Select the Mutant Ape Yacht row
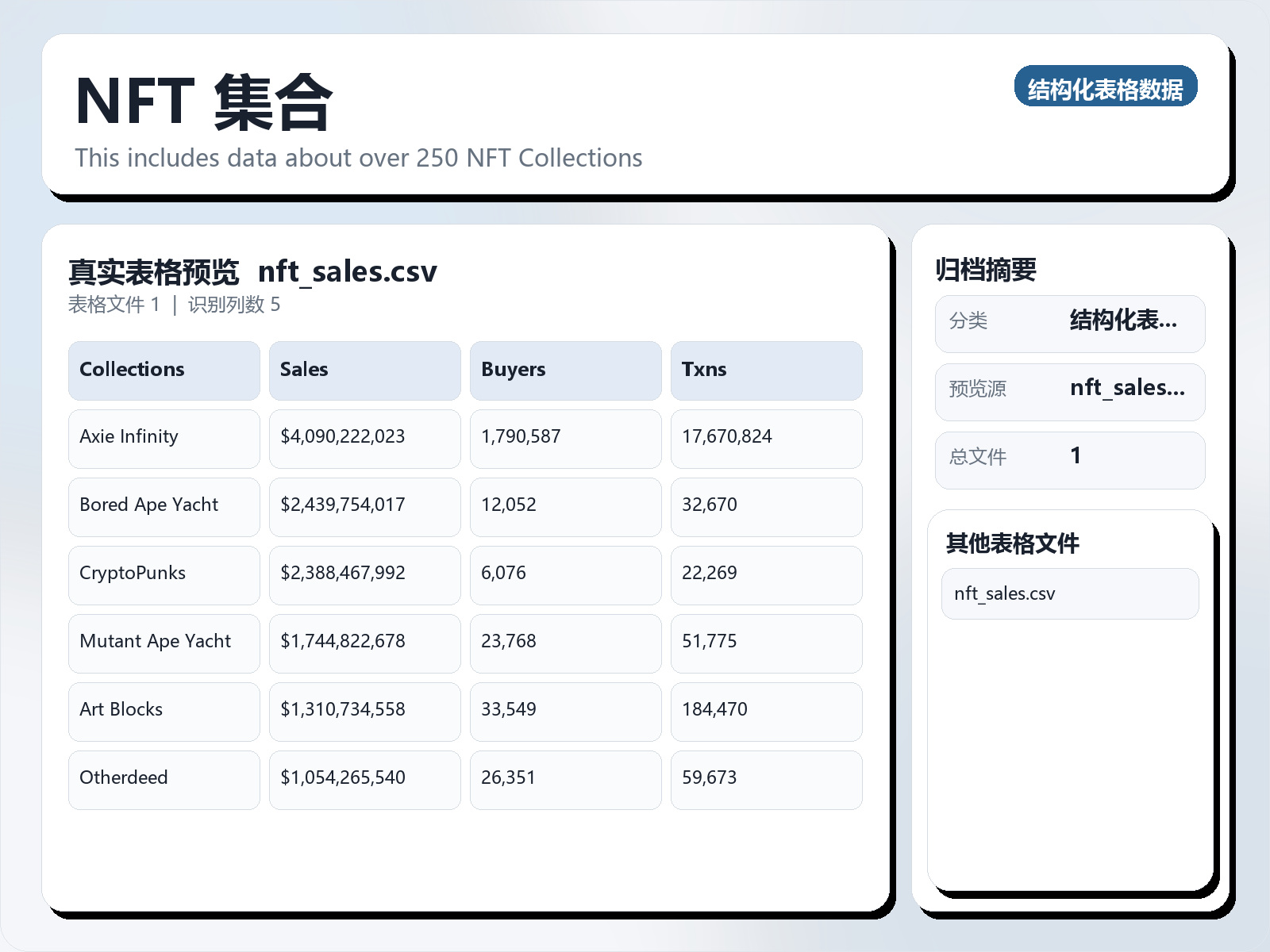 164,643
